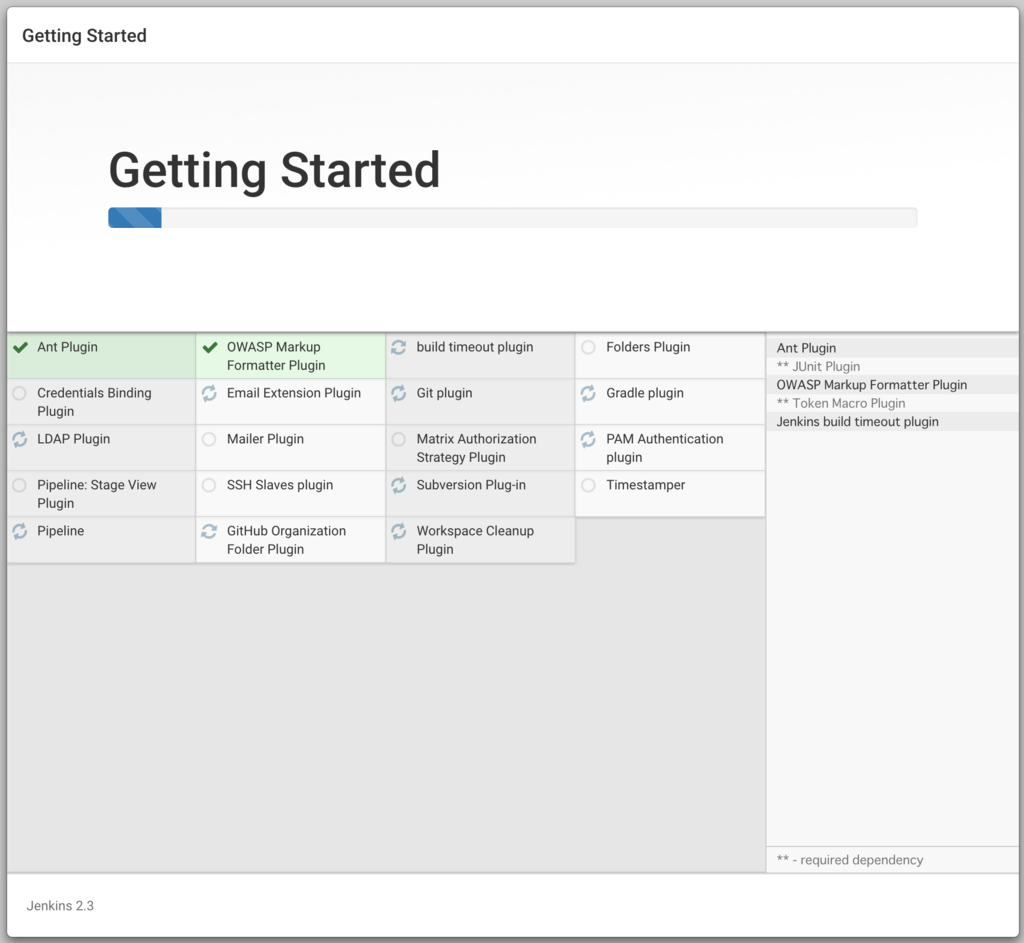This screenshot has height=943, width=1024.
Task: Select the Ant Plugin tile label
Action: (x=67, y=347)
